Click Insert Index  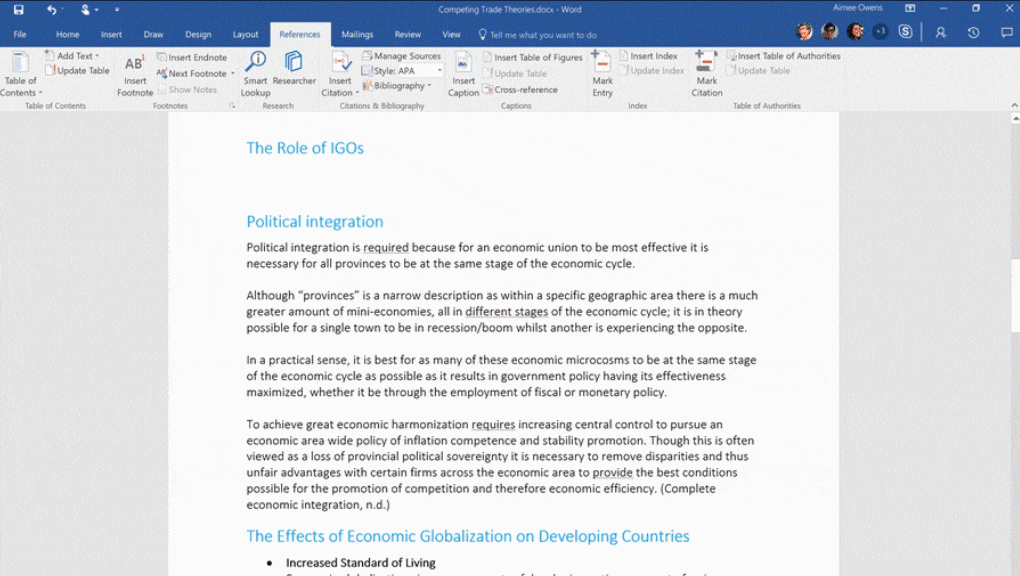tap(649, 56)
